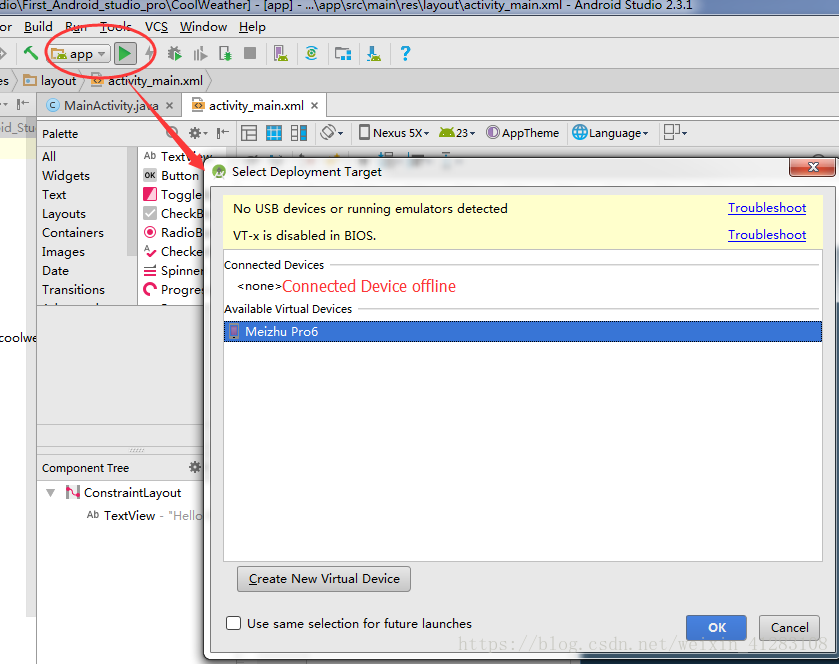Open the Help menu

point(252,27)
